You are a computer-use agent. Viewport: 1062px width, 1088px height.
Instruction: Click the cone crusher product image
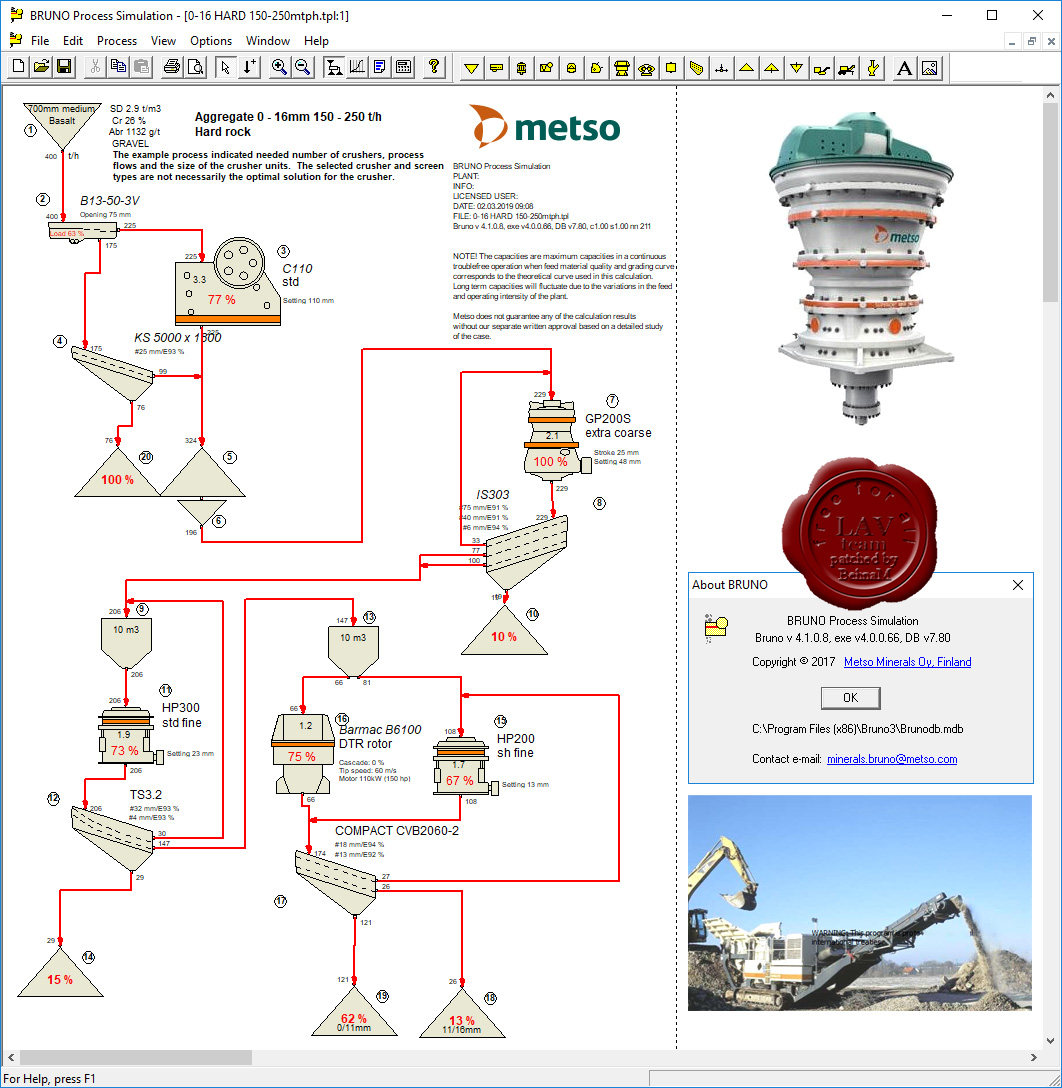pyautogui.click(x=861, y=268)
